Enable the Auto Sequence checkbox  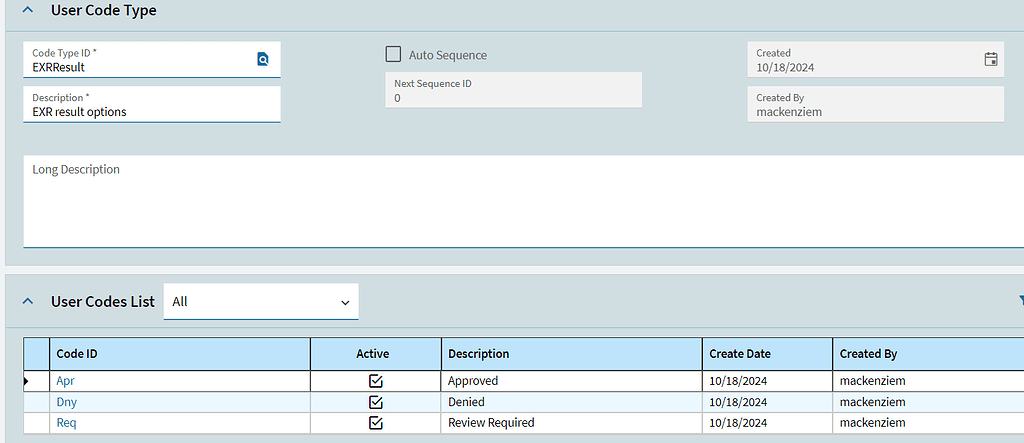pyautogui.click(x=393, y=54)
